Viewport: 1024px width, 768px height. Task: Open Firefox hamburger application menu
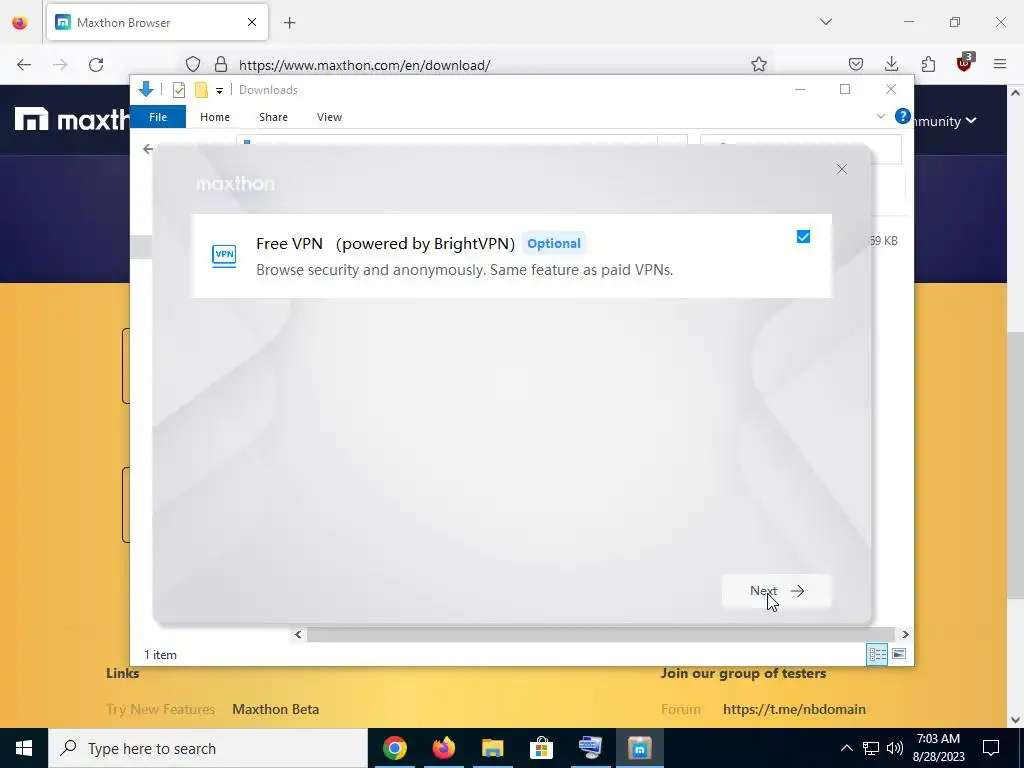pos(1000,64)
